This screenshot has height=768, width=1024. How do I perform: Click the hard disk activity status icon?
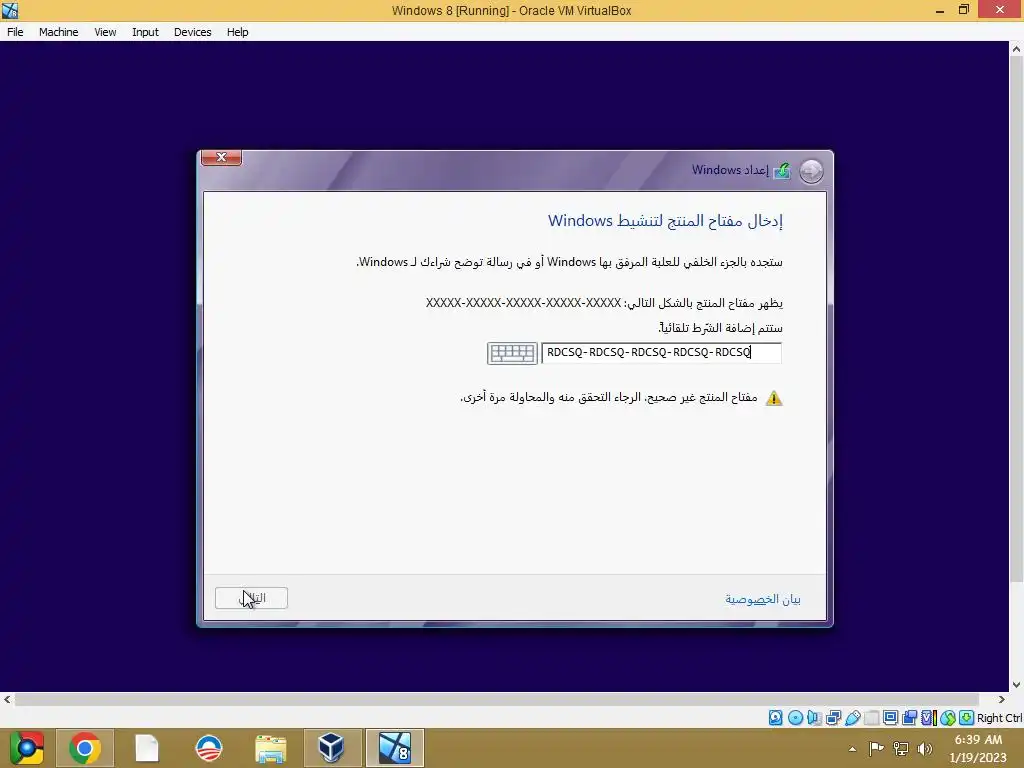pyautogui.click(x=775, y=718)
